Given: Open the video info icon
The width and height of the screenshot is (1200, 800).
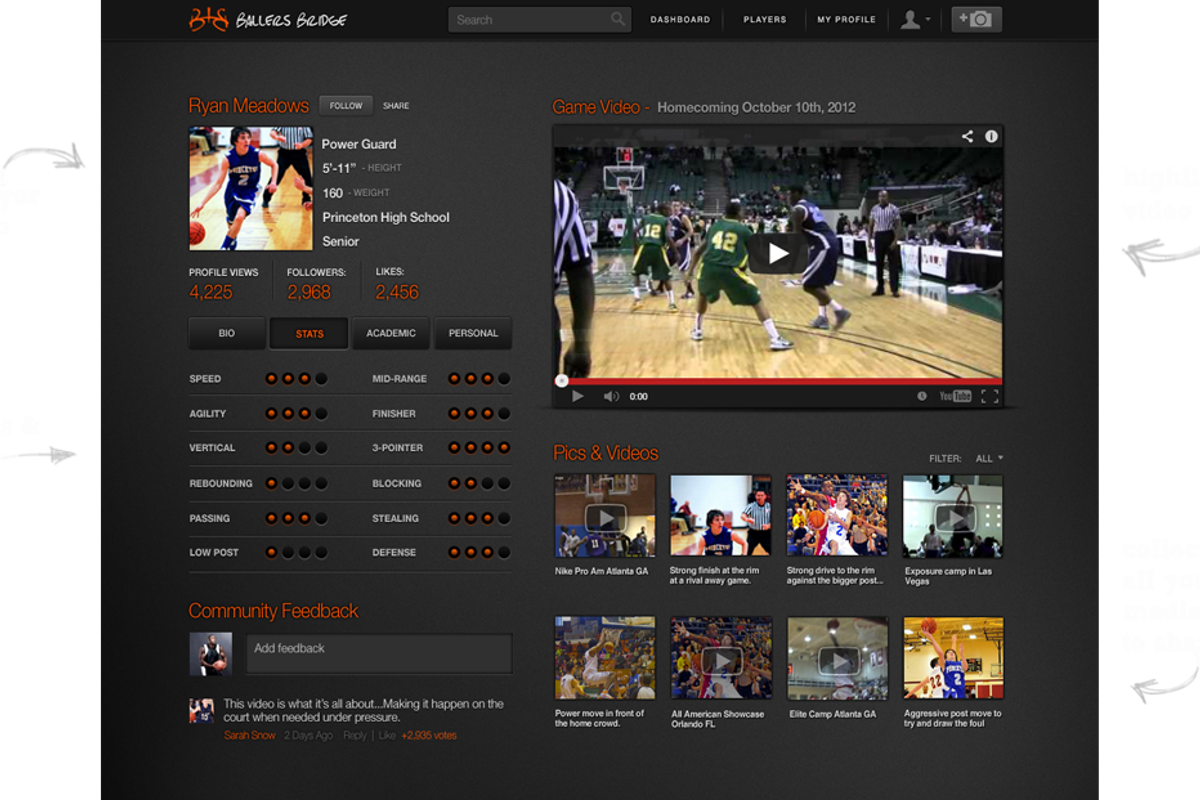Looking at the screenshot, I should coord(991,136).
